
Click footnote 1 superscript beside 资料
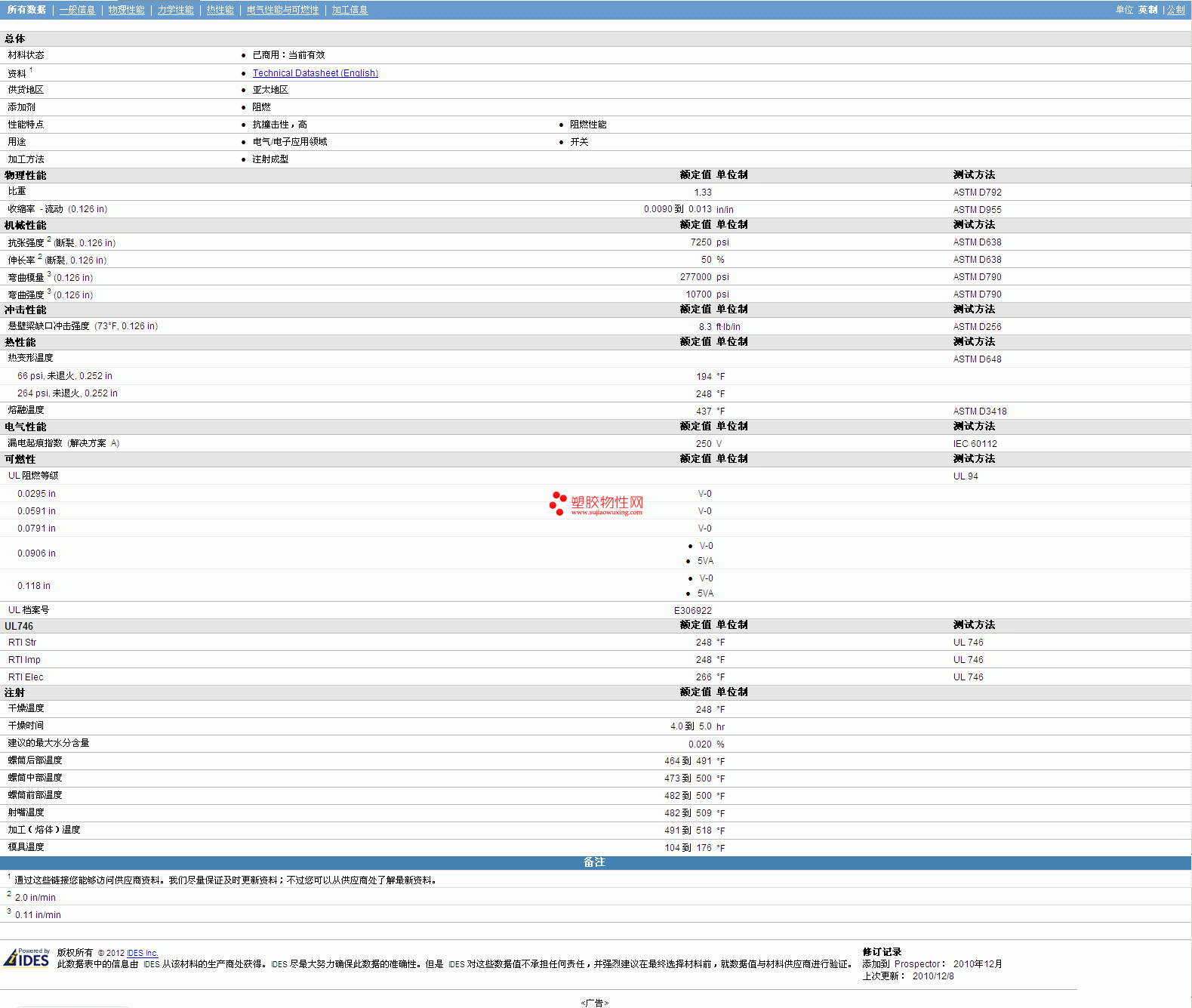coord(31,70)
